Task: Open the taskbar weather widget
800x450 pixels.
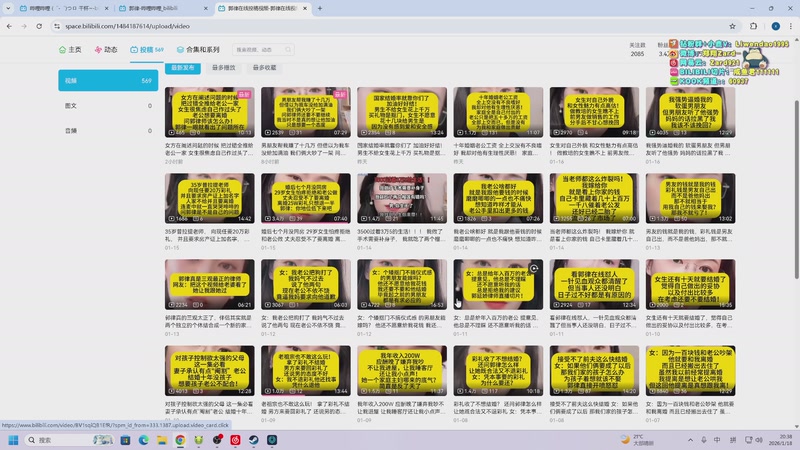Action: tap(637, 440)
